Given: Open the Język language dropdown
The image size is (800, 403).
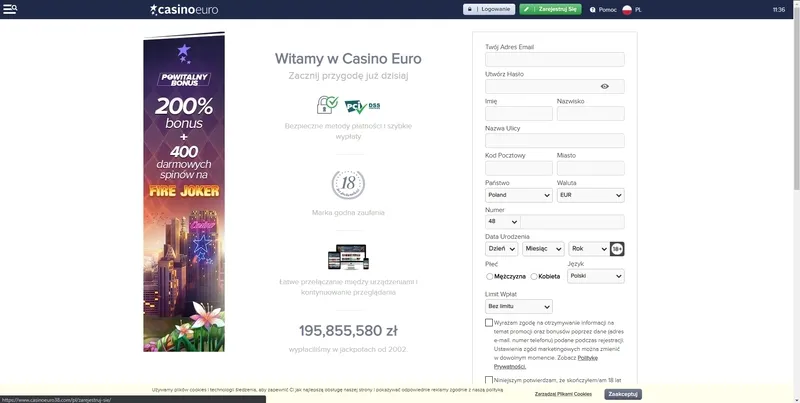Looking at the screenshot, I should click(x=596, y=276).
